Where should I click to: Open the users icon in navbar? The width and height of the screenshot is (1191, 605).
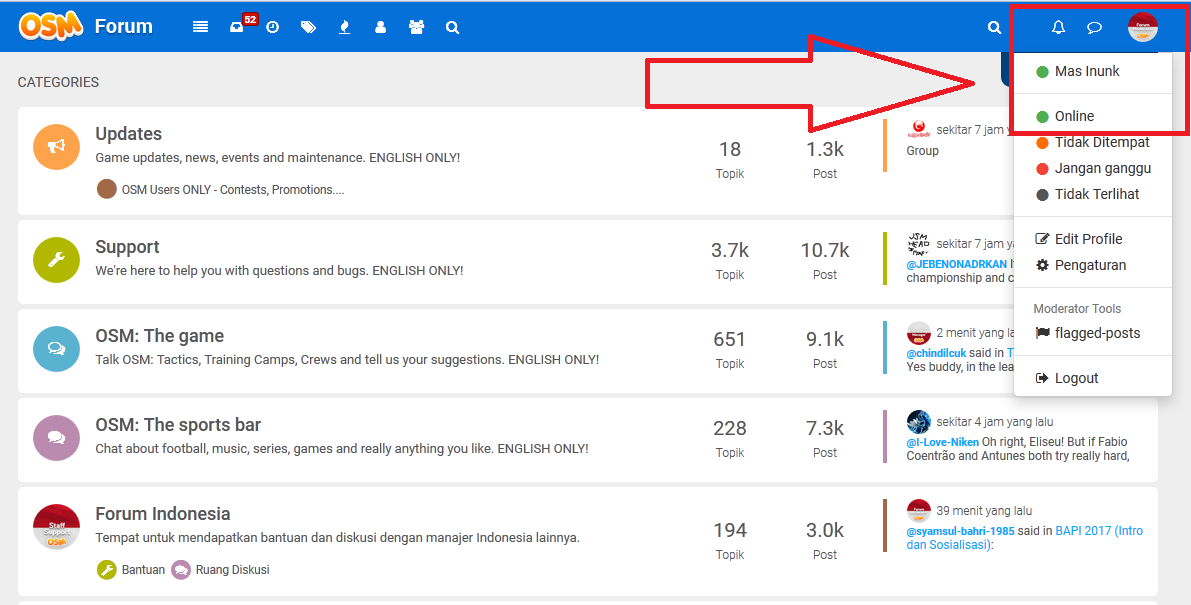(x=381, y=27)
